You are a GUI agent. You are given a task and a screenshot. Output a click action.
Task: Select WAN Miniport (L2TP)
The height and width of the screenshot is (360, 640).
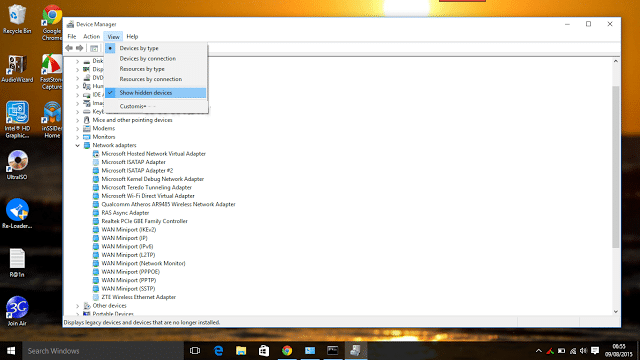pyautogui.click(x=128, y=255)
